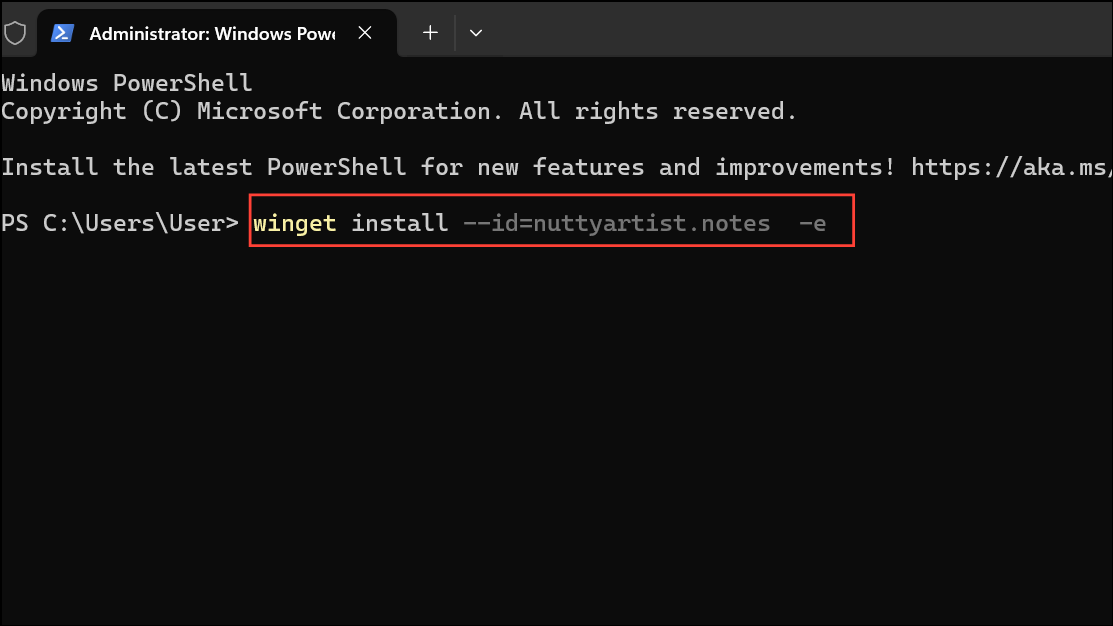Click the word install in the command
The width and height of the screenshot is (1113, 626).
click(x=400, y=224)
